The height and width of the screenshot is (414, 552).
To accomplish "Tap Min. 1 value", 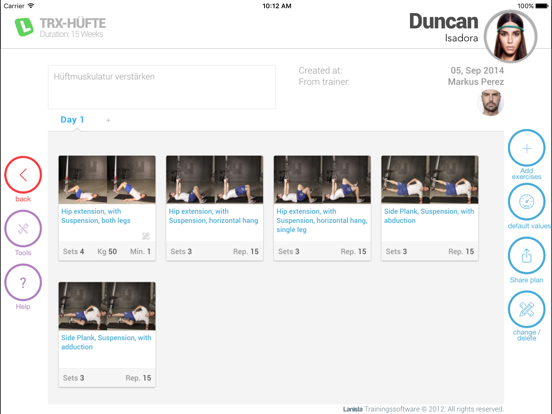I will pyautogui.click(x=140, y=251).
